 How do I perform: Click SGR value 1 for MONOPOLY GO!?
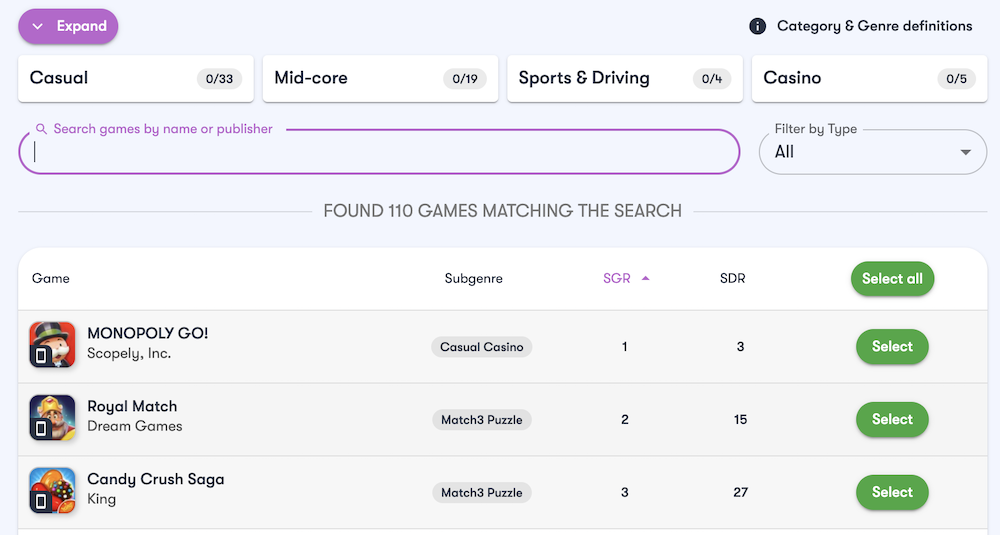coord(624,347)
